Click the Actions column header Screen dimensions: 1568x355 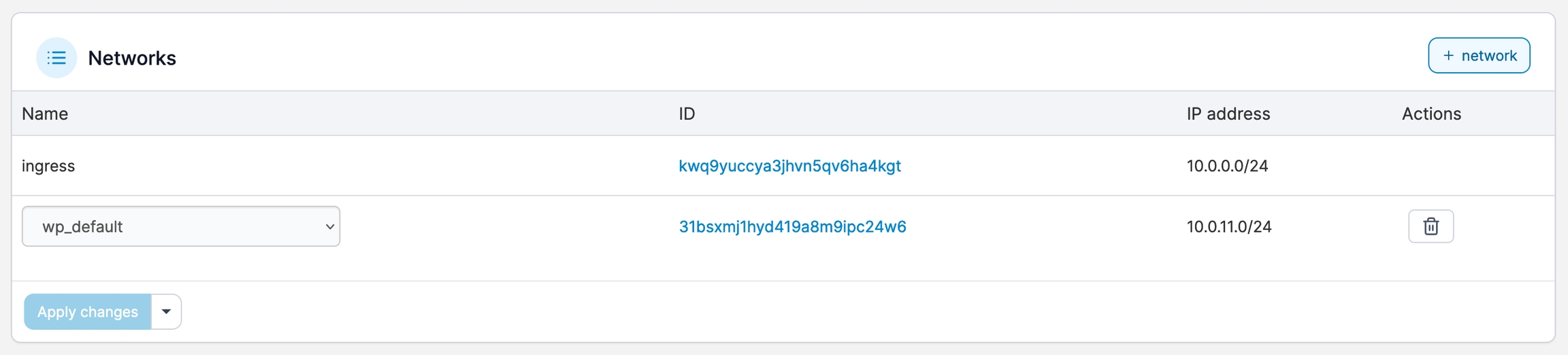pyautogui.click(x=1431, y=114)
